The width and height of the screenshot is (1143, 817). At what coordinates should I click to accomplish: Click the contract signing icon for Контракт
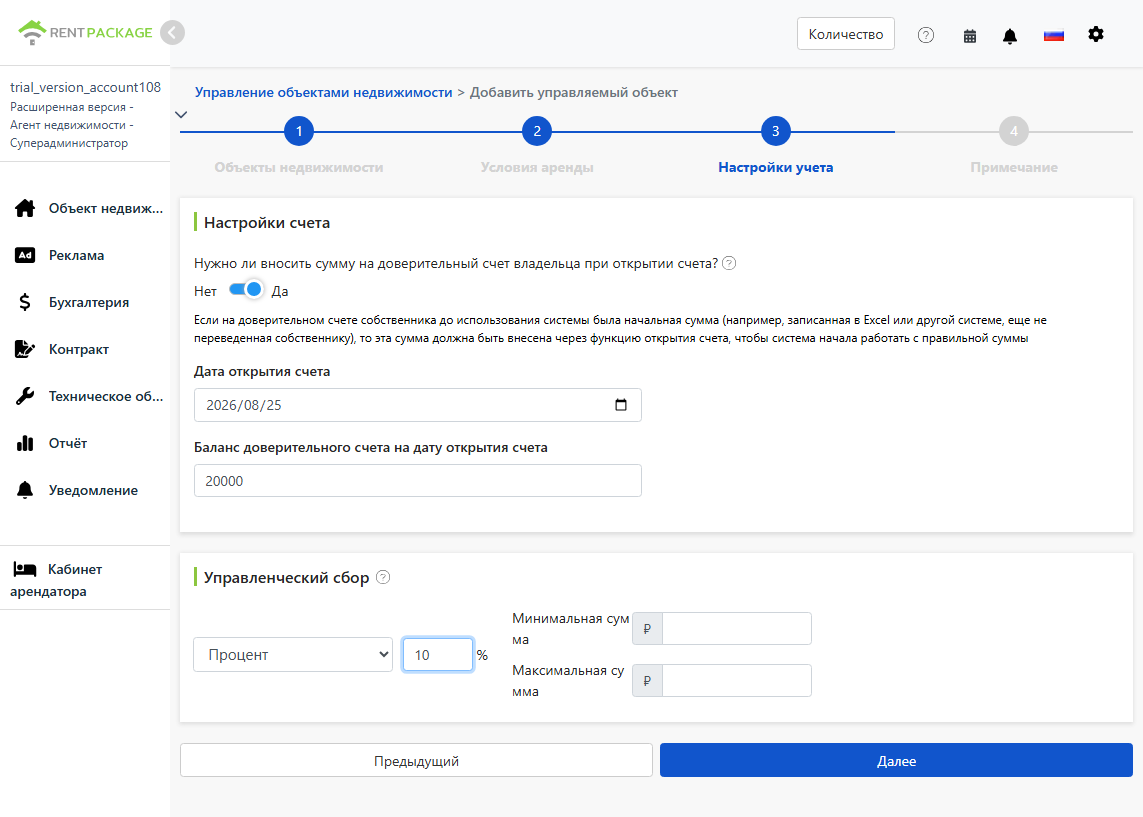click(25, 349)
